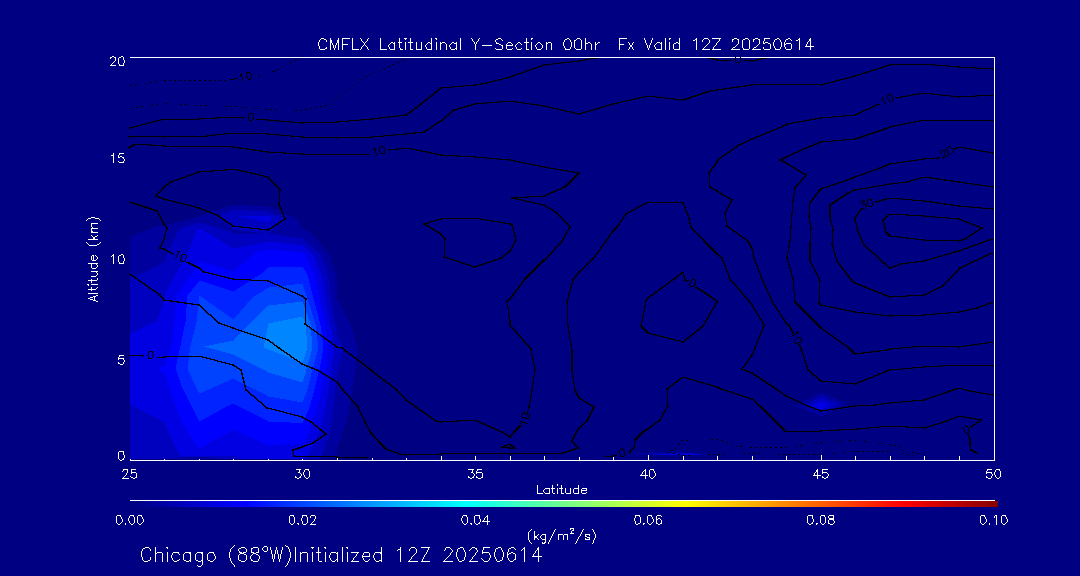Image resolution: width=1080 pixels, height=576 pixels.
Task: Click the 20 km altitude tick label
Action: tap(115, 60)
